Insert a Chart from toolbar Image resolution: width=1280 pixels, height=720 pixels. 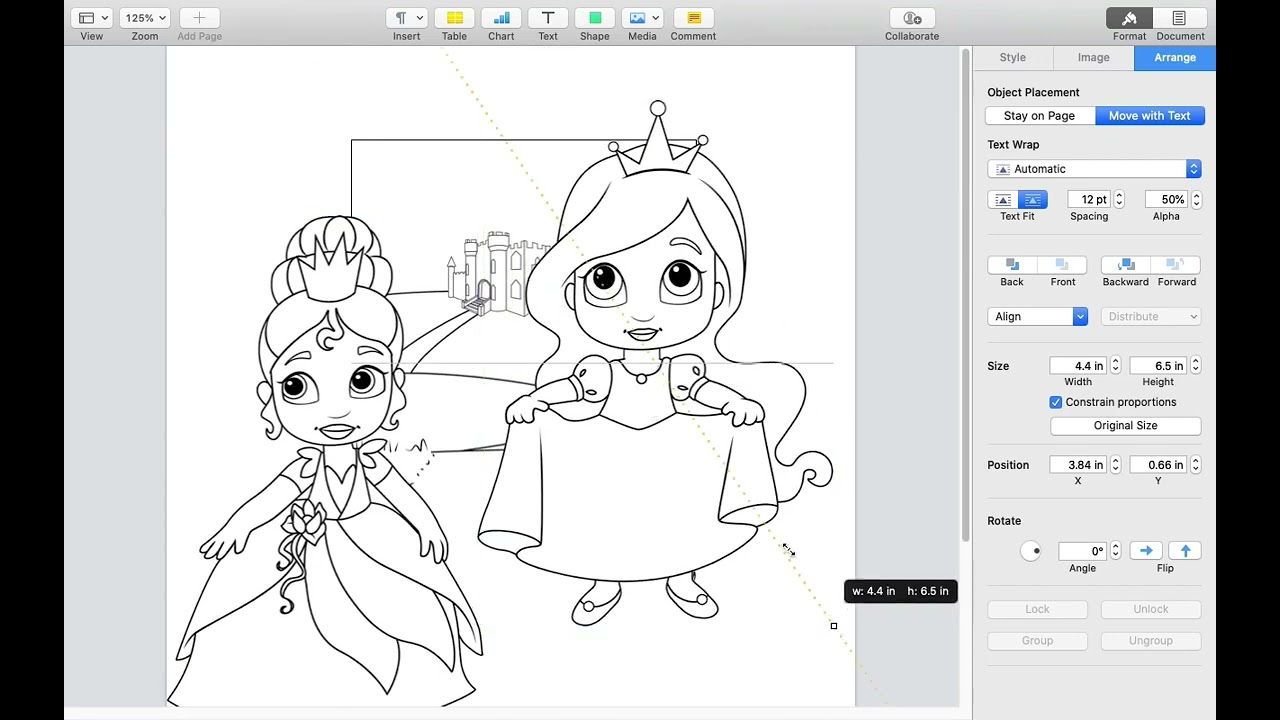(x=501, y=18)
